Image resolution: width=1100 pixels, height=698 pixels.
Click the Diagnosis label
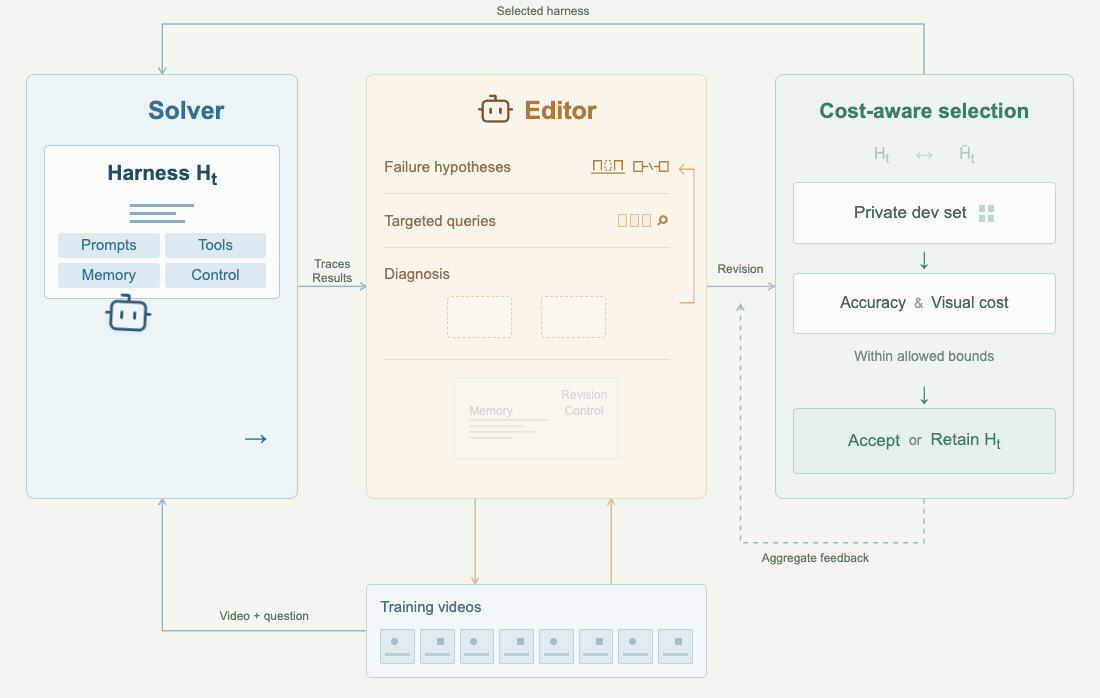pyautogui.click(x=417, y=274)
